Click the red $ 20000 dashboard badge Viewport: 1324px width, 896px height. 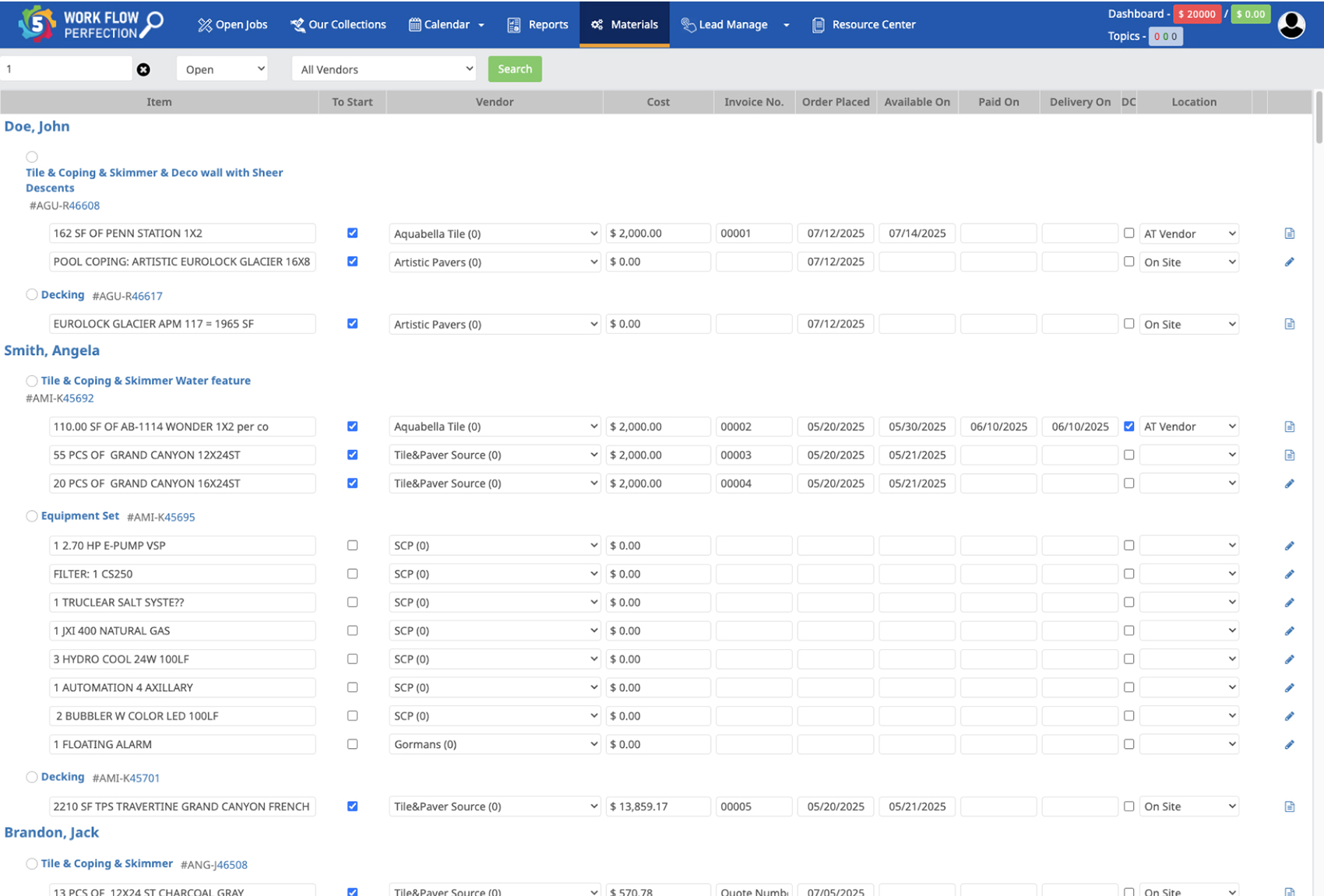point(1197,14)
